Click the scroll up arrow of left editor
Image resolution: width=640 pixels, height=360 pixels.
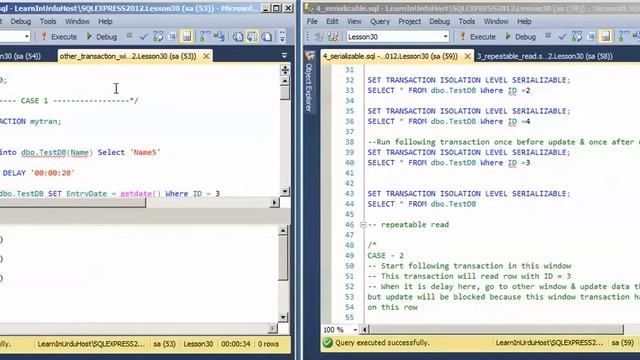[285, 80]
